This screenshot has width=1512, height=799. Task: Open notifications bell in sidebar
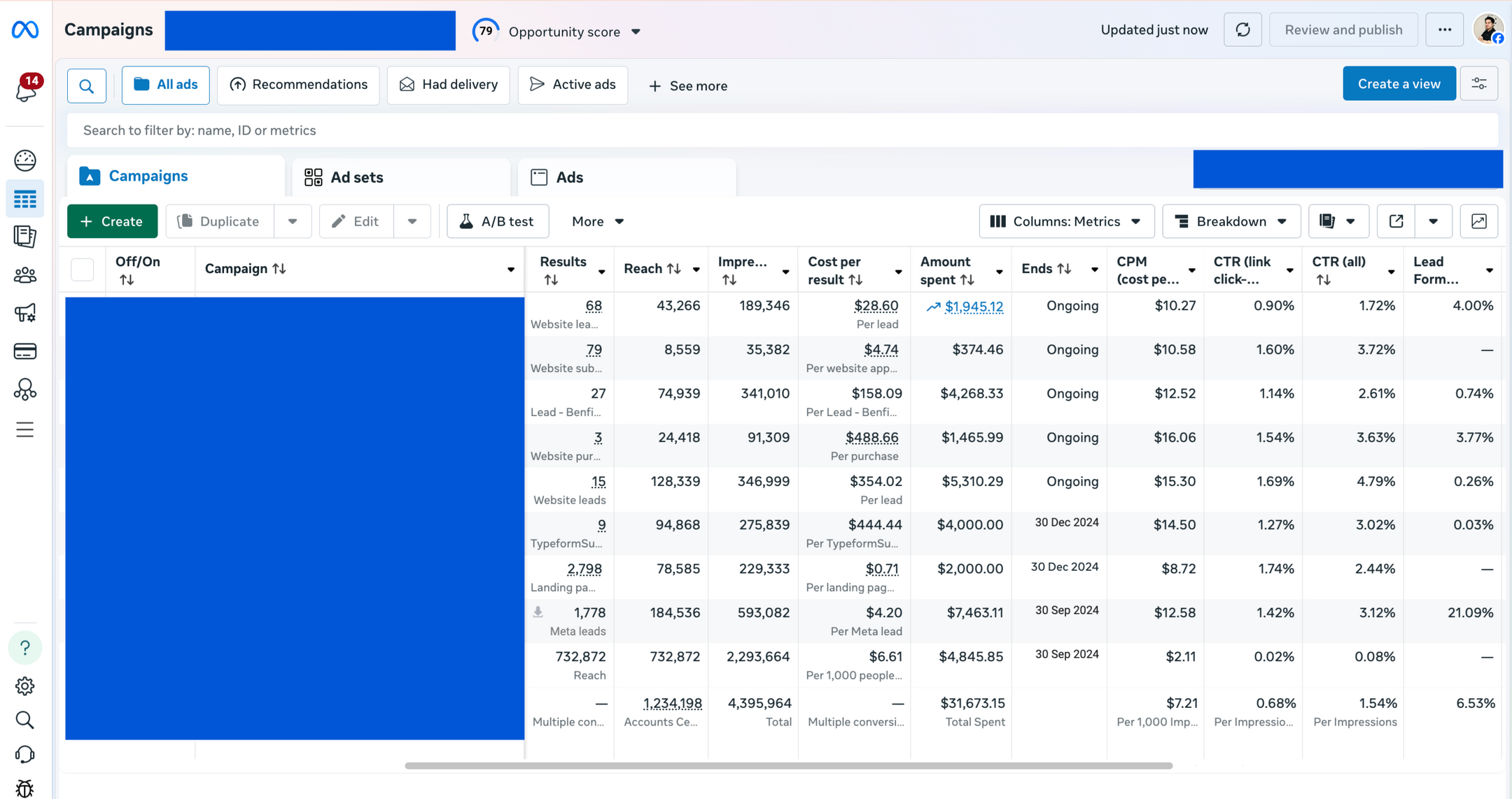[27, 88]
